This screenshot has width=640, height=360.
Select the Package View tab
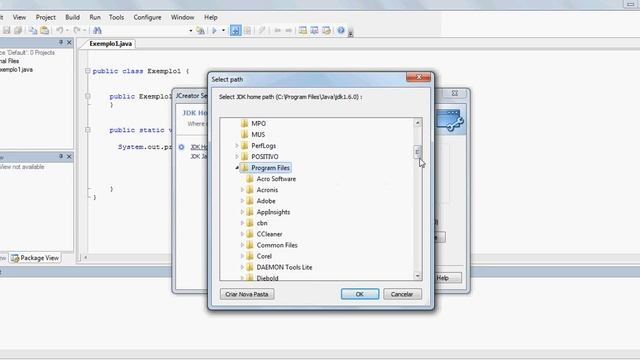(36, 258)
